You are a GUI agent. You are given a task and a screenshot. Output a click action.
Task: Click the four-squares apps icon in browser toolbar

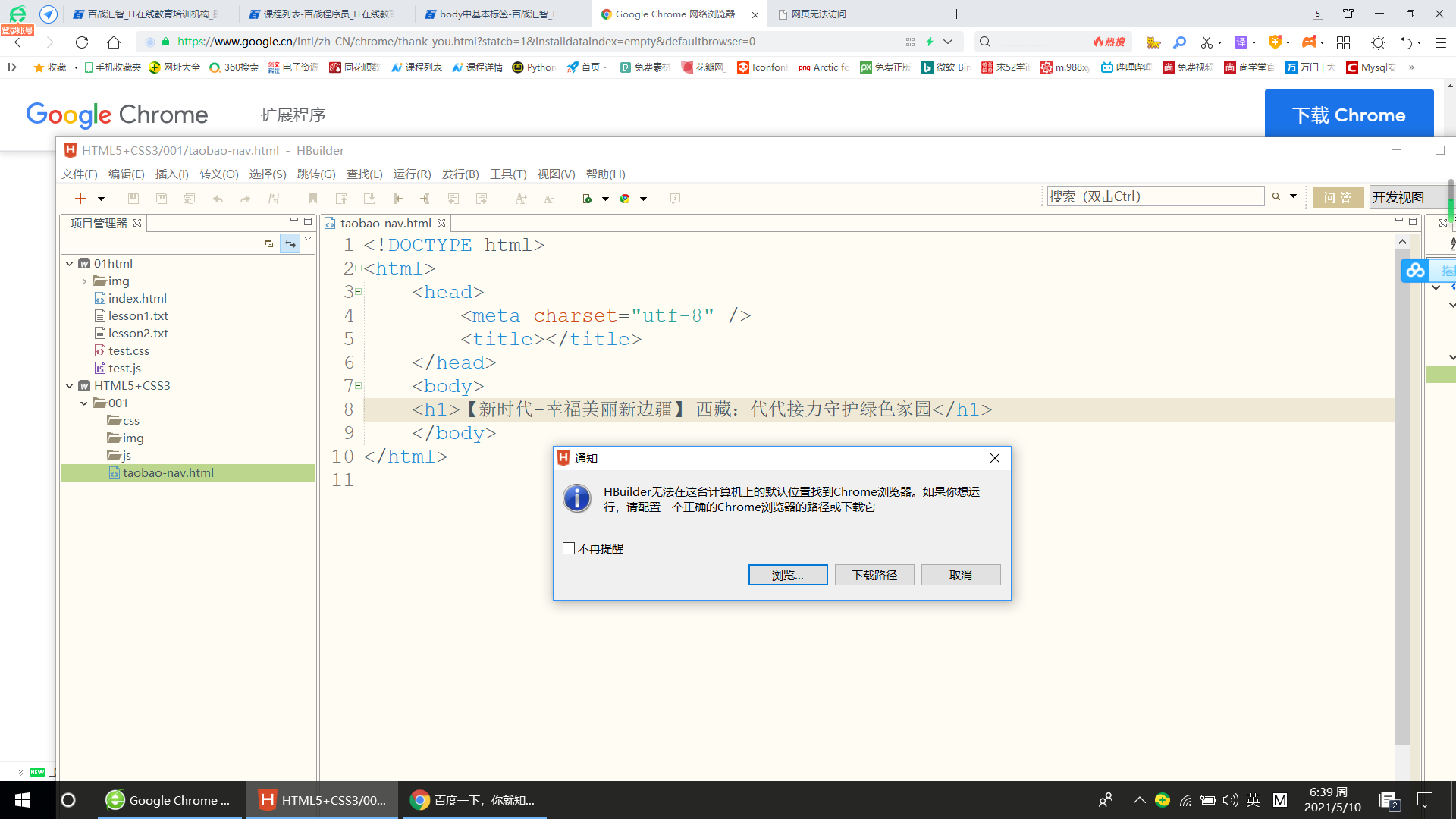(1343, 42)
